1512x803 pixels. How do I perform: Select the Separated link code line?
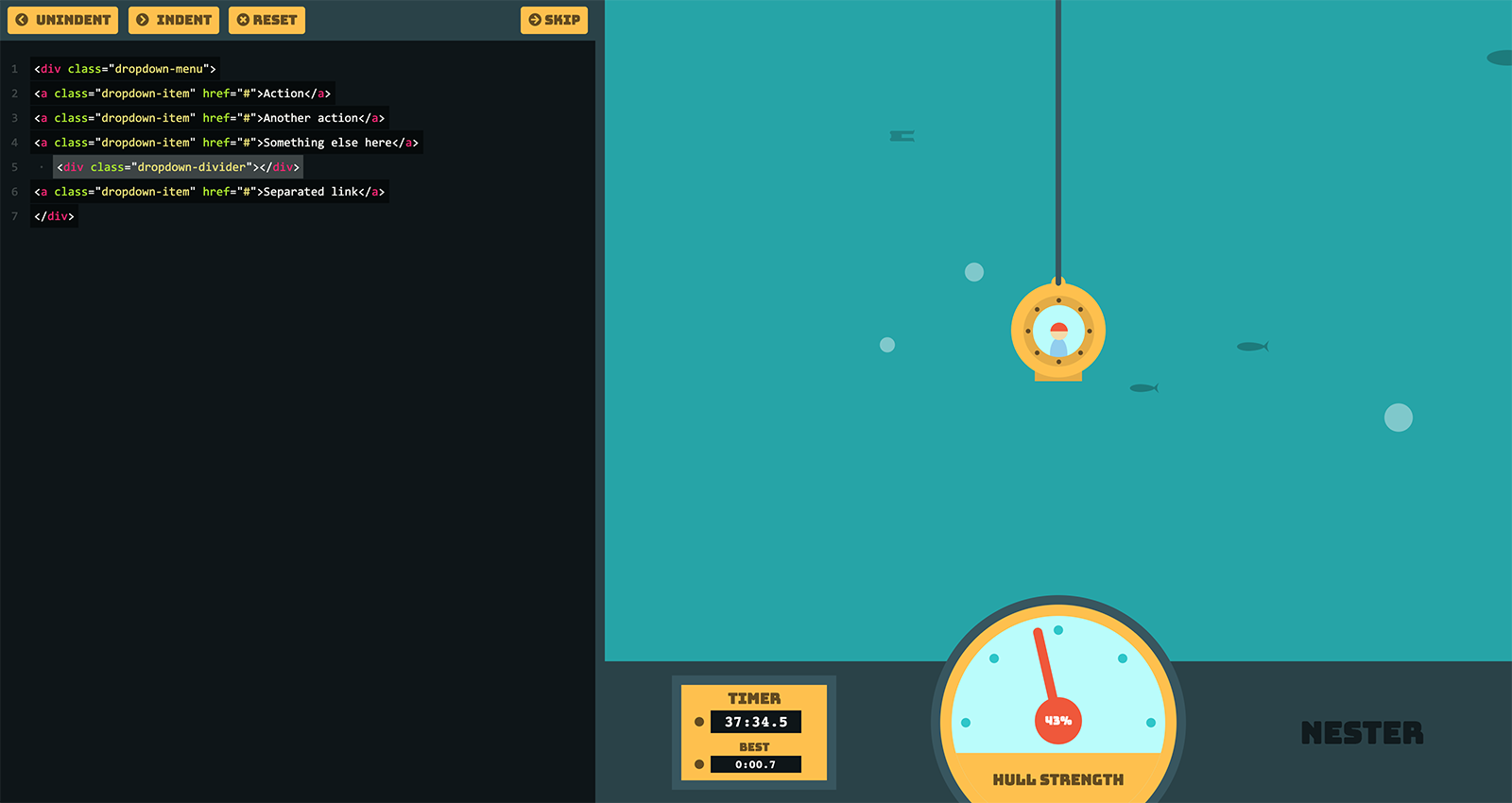tap(210, 192)
